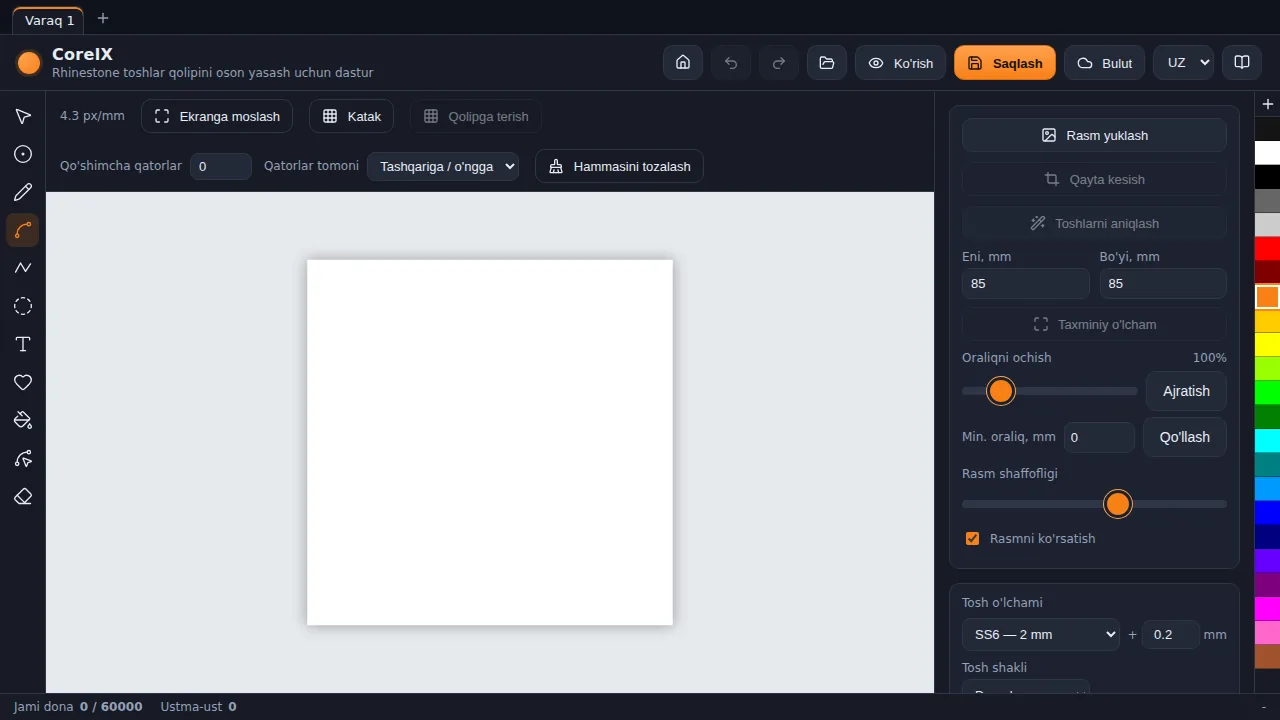Click the Rasm shaffofligi slider handle
Screen dimensions: 1280x720
tap(1118, 504)
